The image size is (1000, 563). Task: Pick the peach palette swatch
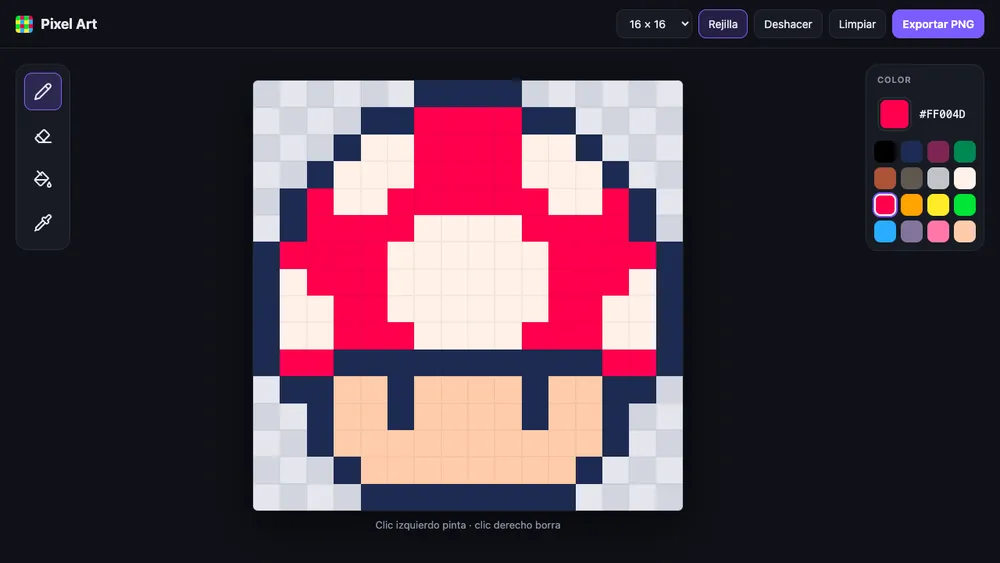[965, 231]
